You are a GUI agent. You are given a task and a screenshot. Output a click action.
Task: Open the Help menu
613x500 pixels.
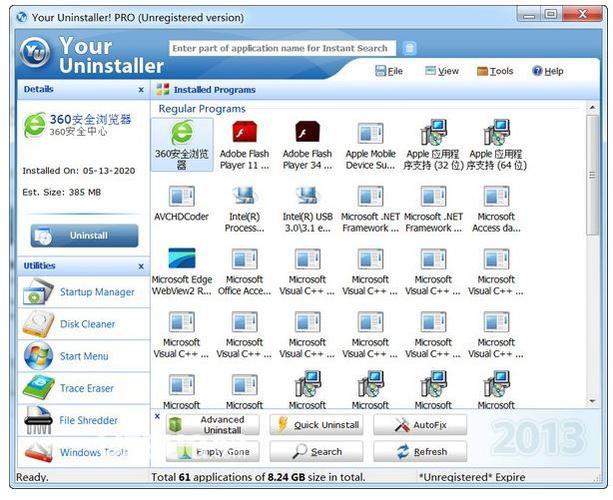[548, 71]
